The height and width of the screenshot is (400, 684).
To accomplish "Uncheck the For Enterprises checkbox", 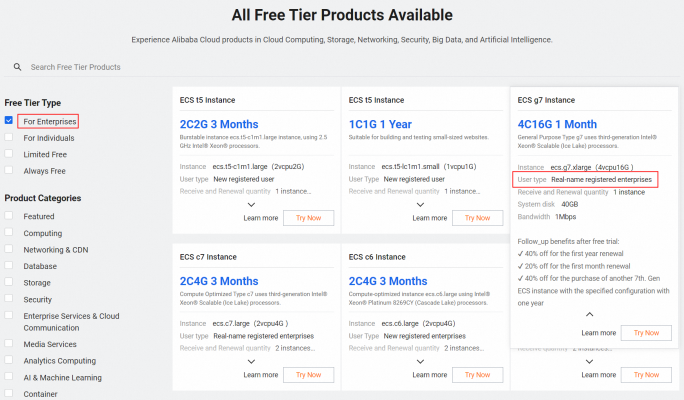I will point(9,120).
